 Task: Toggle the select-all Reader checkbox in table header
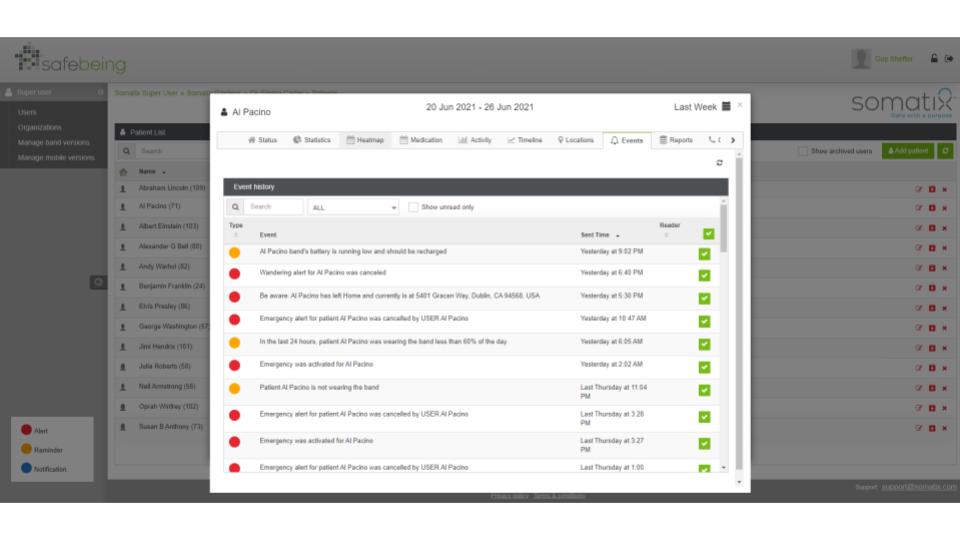(708, 234)
